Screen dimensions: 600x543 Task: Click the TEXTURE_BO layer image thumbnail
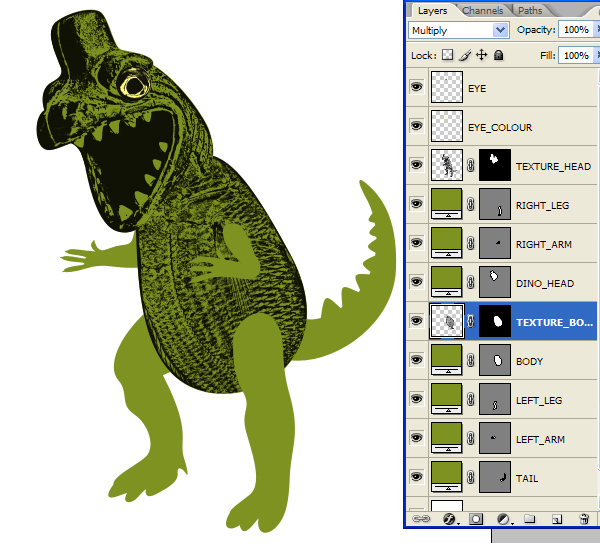tap(447, 321)
